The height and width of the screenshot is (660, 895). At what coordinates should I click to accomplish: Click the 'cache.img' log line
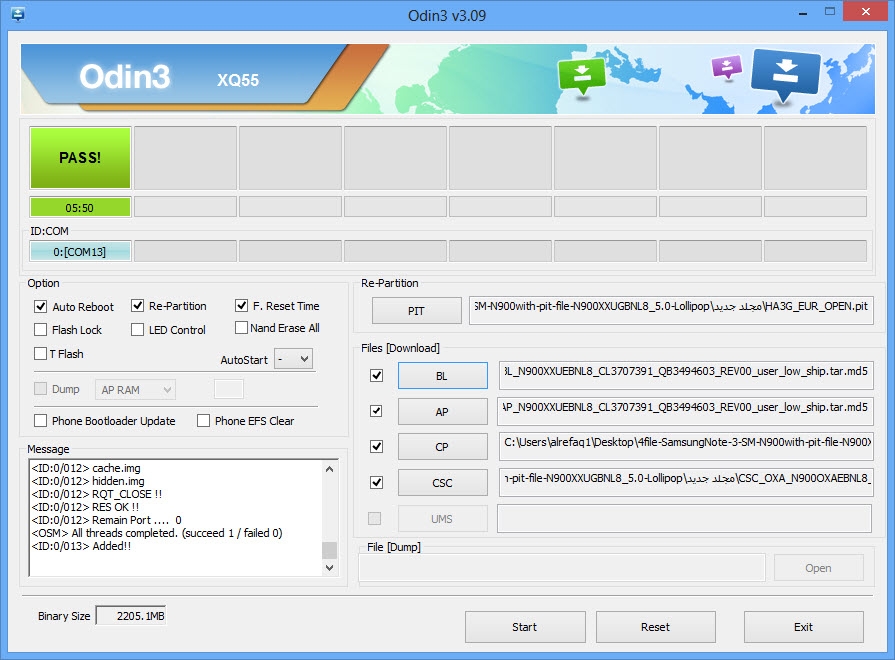(x=86, y=468)
